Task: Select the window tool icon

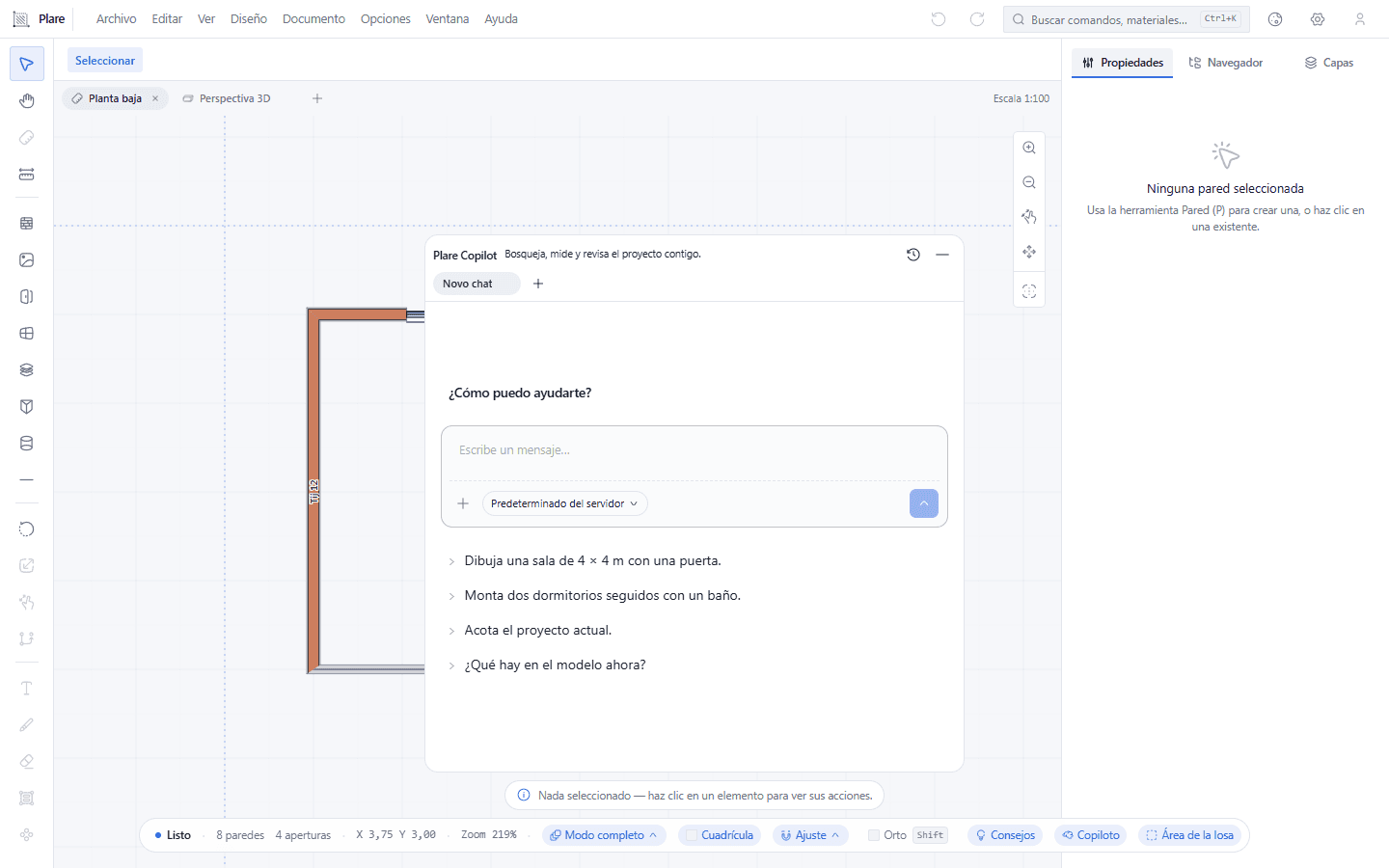Action: pos(27,333)
